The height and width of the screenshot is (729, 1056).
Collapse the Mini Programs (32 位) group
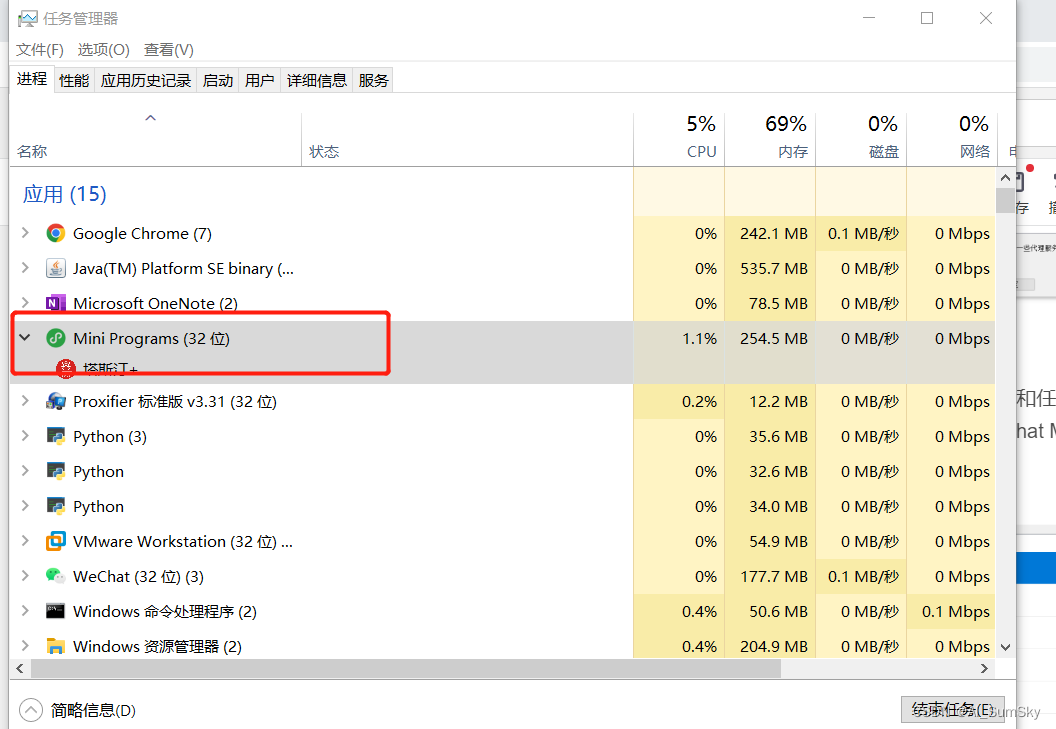point(25,338)
